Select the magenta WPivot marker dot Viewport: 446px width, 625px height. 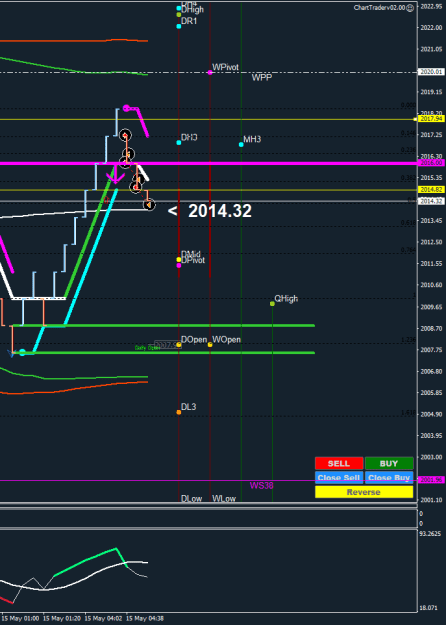point(210,73)
